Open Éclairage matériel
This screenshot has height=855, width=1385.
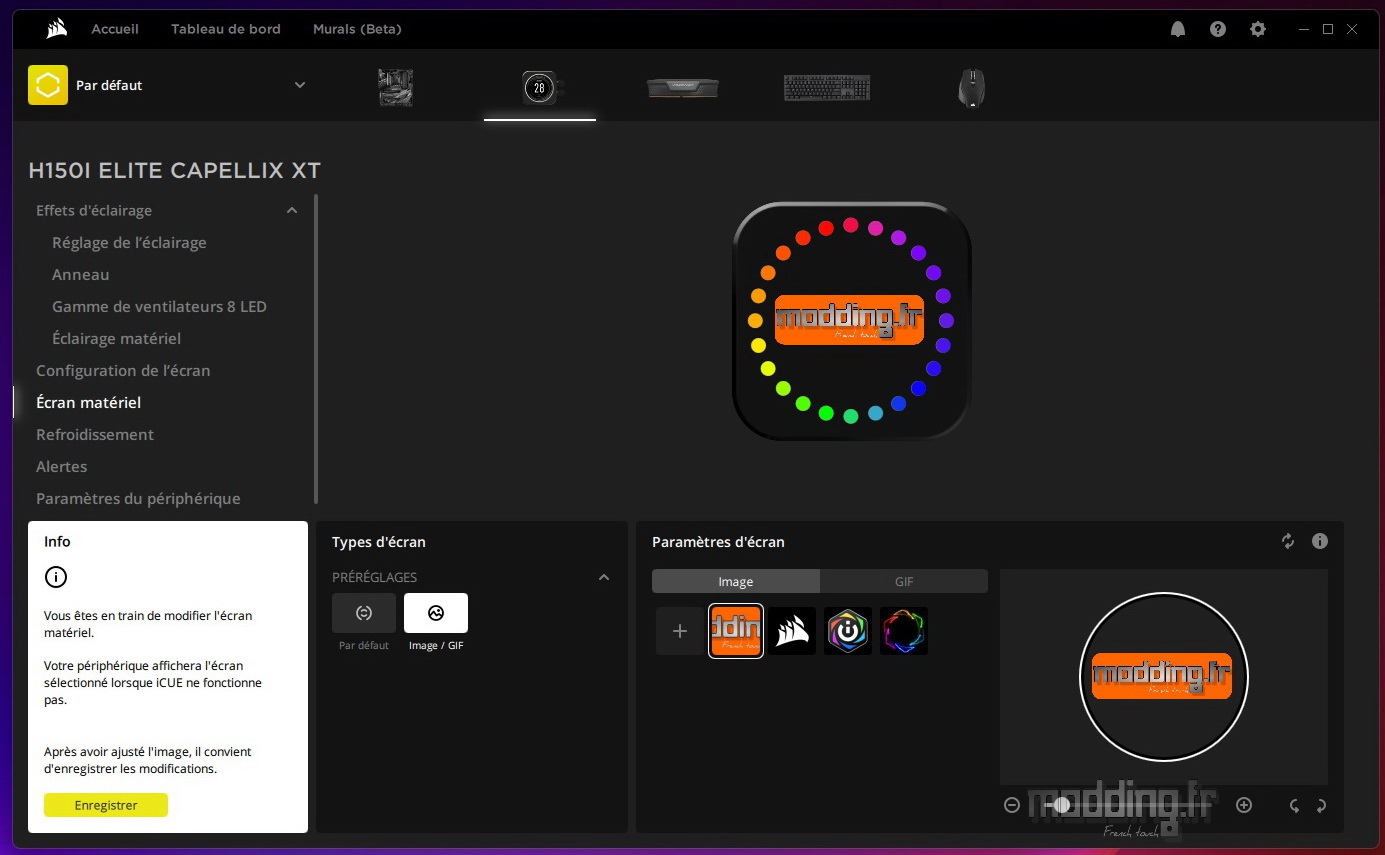tap(116, 338)
